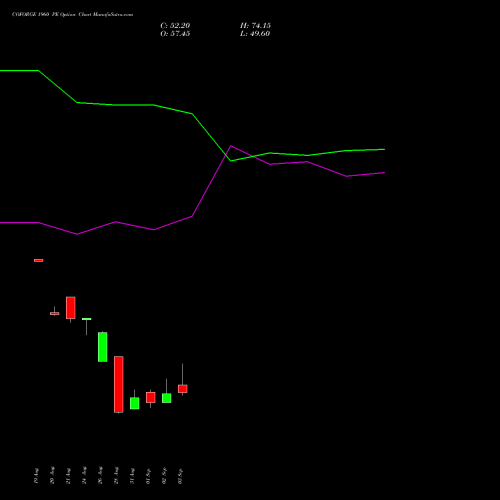Click the green candle above 31 Aug
This screenshot has height=500, width=500.
coord(135,403)
